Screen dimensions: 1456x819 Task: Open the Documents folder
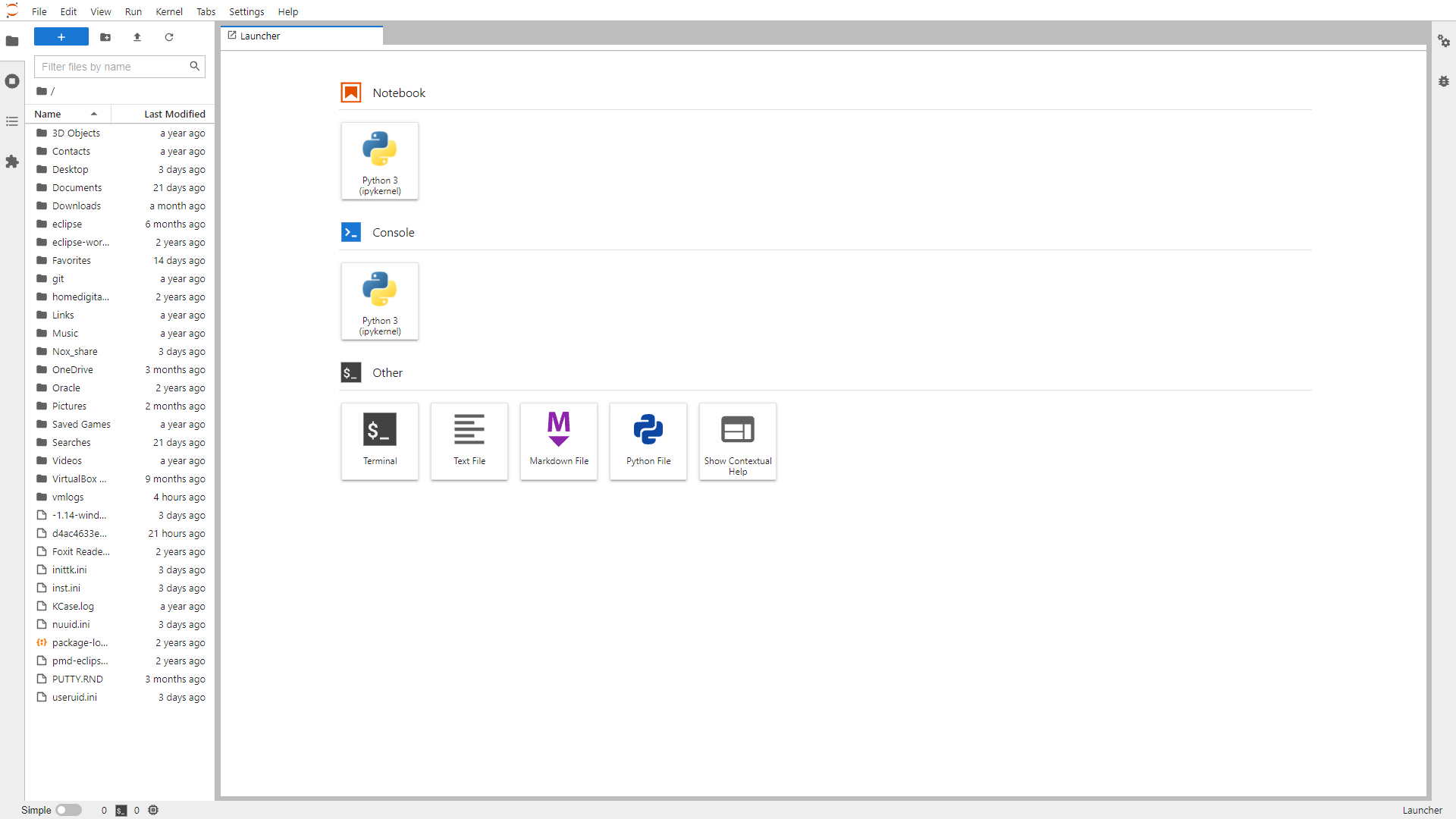[77, 187]
